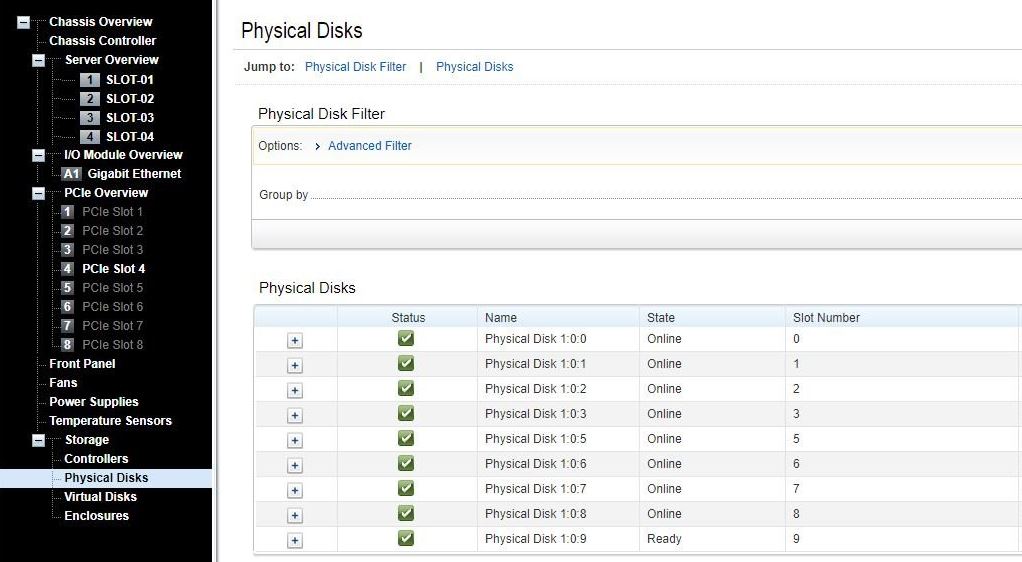This screenshot has height=562, width=1022.
Task: Collapse the Storage tree node
Action: point(39,440)
